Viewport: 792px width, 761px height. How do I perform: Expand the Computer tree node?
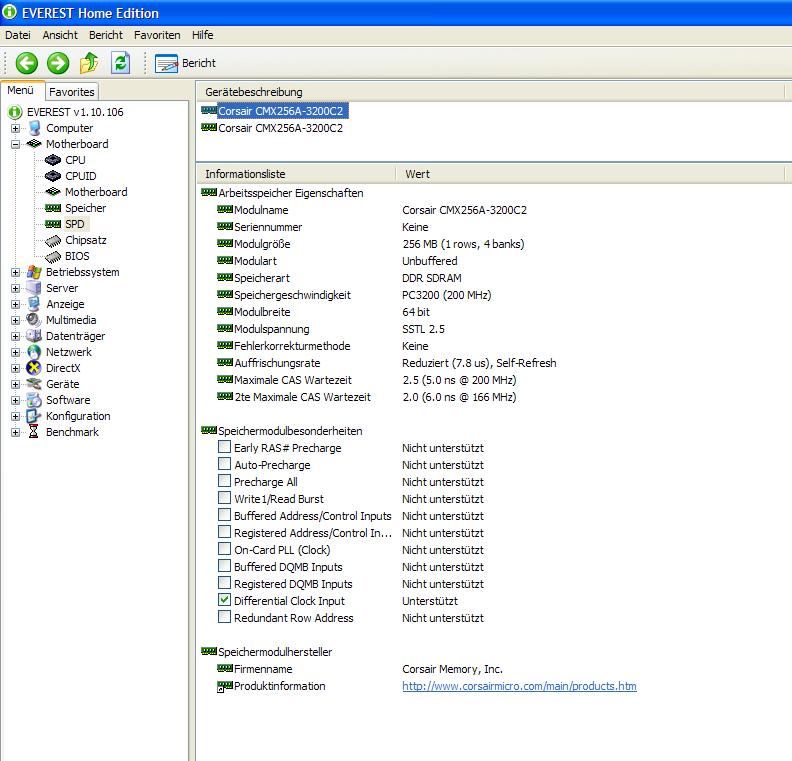coord(16,129)
